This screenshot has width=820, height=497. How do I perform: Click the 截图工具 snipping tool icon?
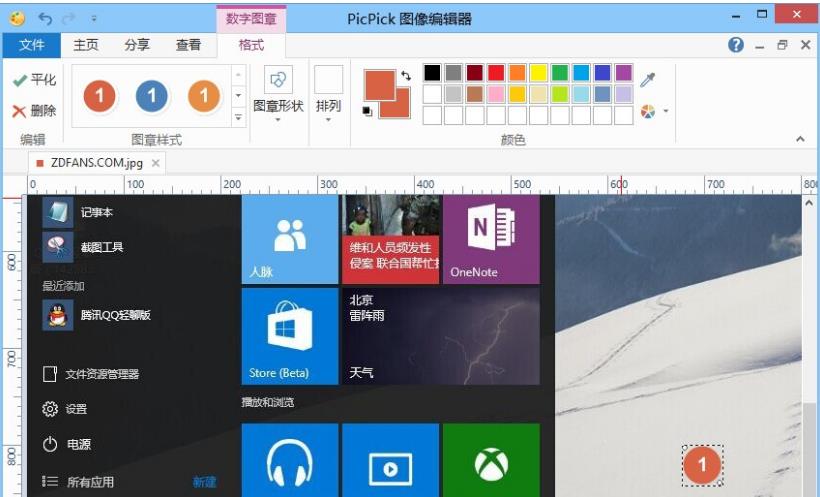point(58,247)
